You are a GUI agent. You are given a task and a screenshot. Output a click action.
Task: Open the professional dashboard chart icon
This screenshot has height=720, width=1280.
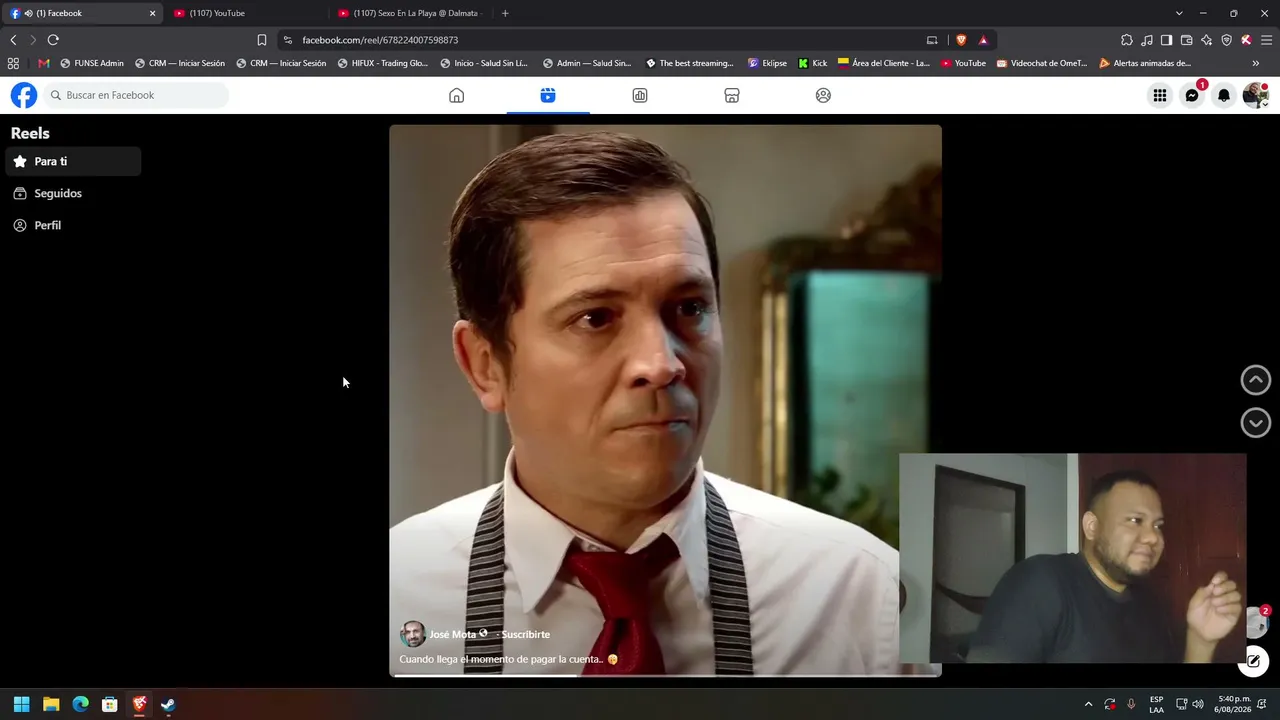pyautogui.click(x=640, y=95)
